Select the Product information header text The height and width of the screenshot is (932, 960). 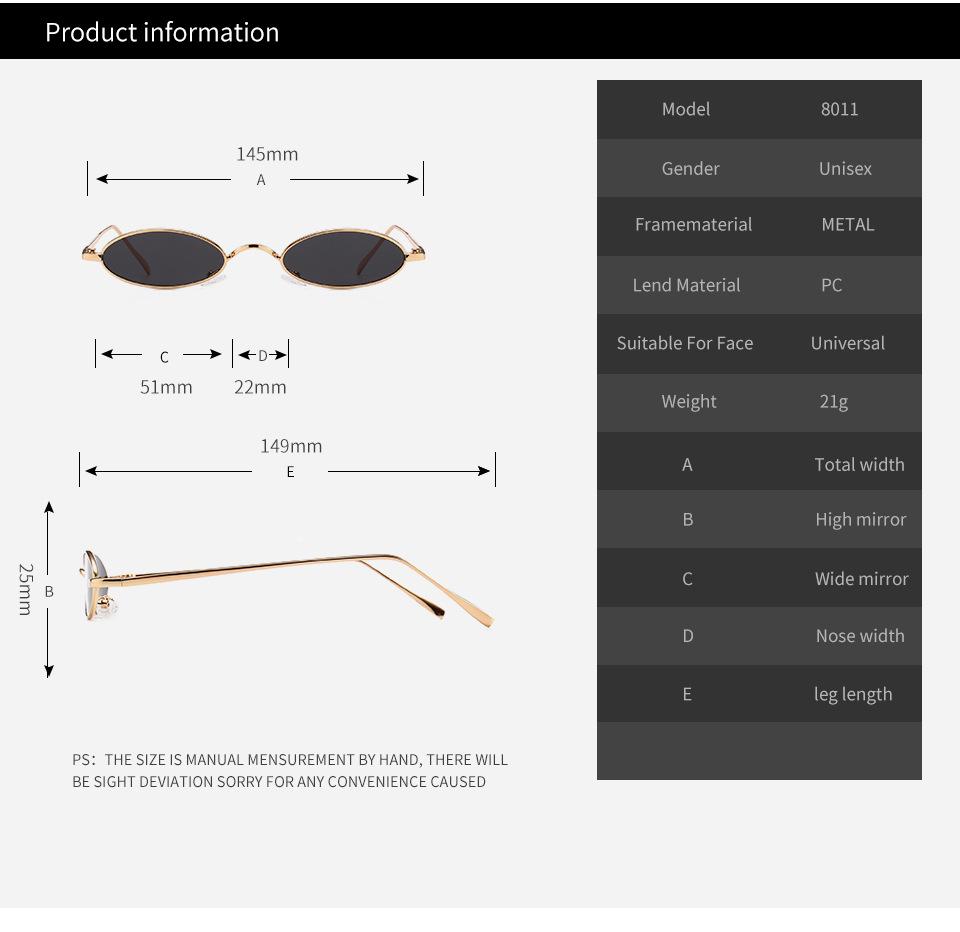(x=162, y=32)
